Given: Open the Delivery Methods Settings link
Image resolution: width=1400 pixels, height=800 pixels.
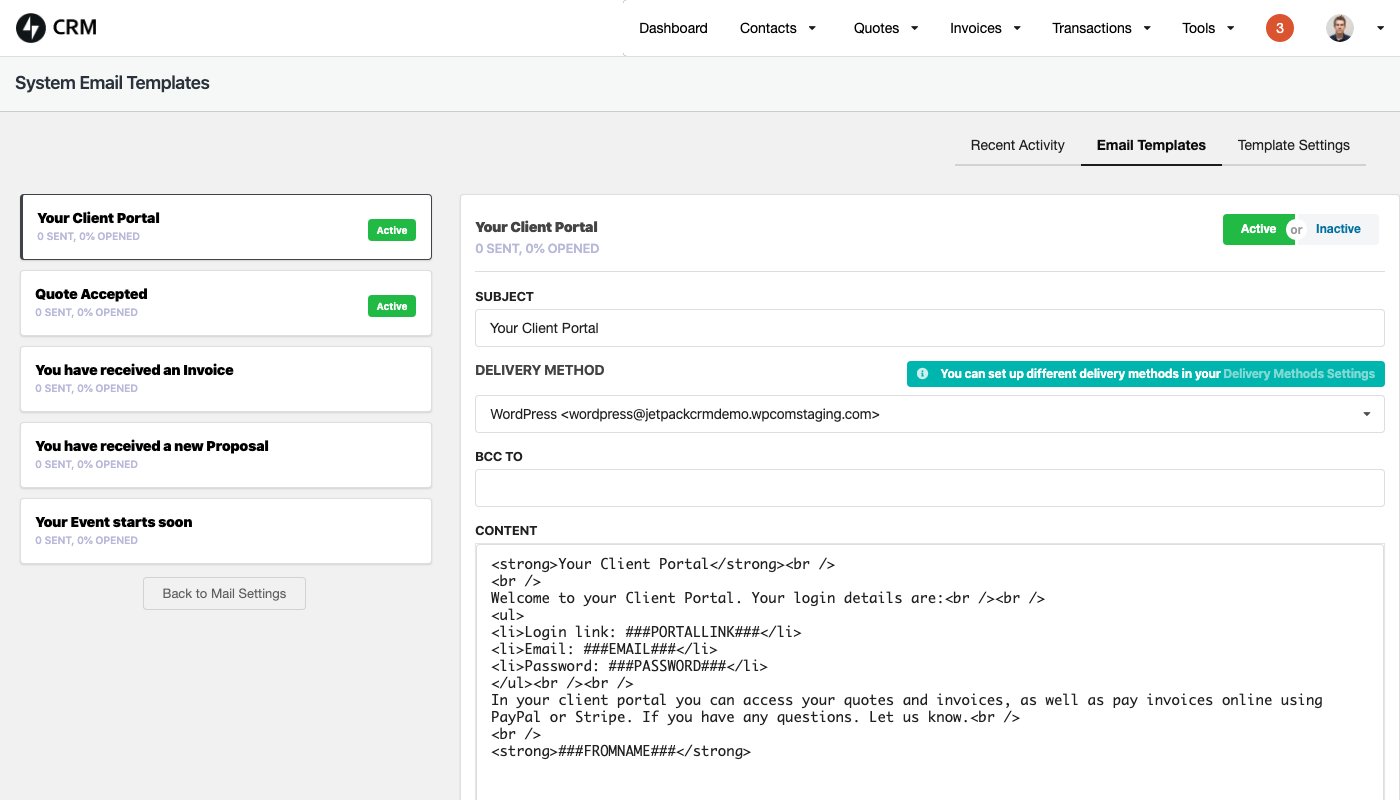Looking at the screenshot, I should click(x=1299, y=373).
